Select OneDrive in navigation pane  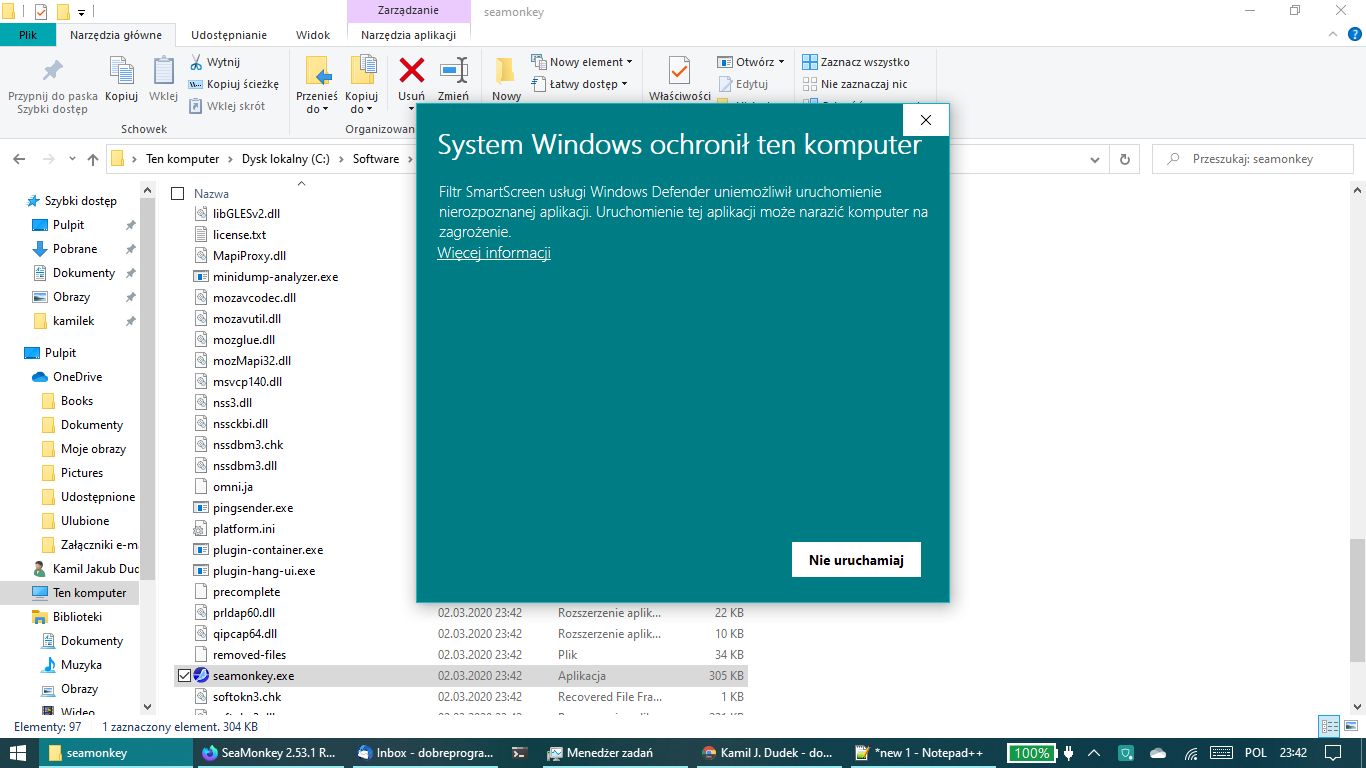tap(77, 377)
